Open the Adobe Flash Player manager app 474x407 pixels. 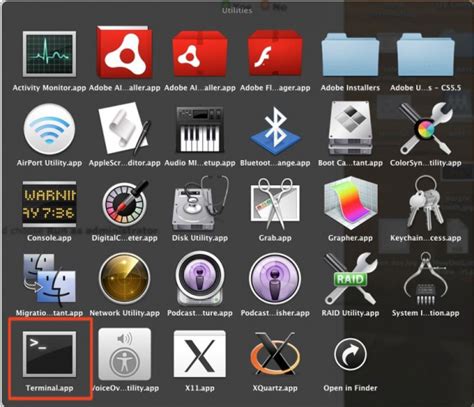point(275,54)
